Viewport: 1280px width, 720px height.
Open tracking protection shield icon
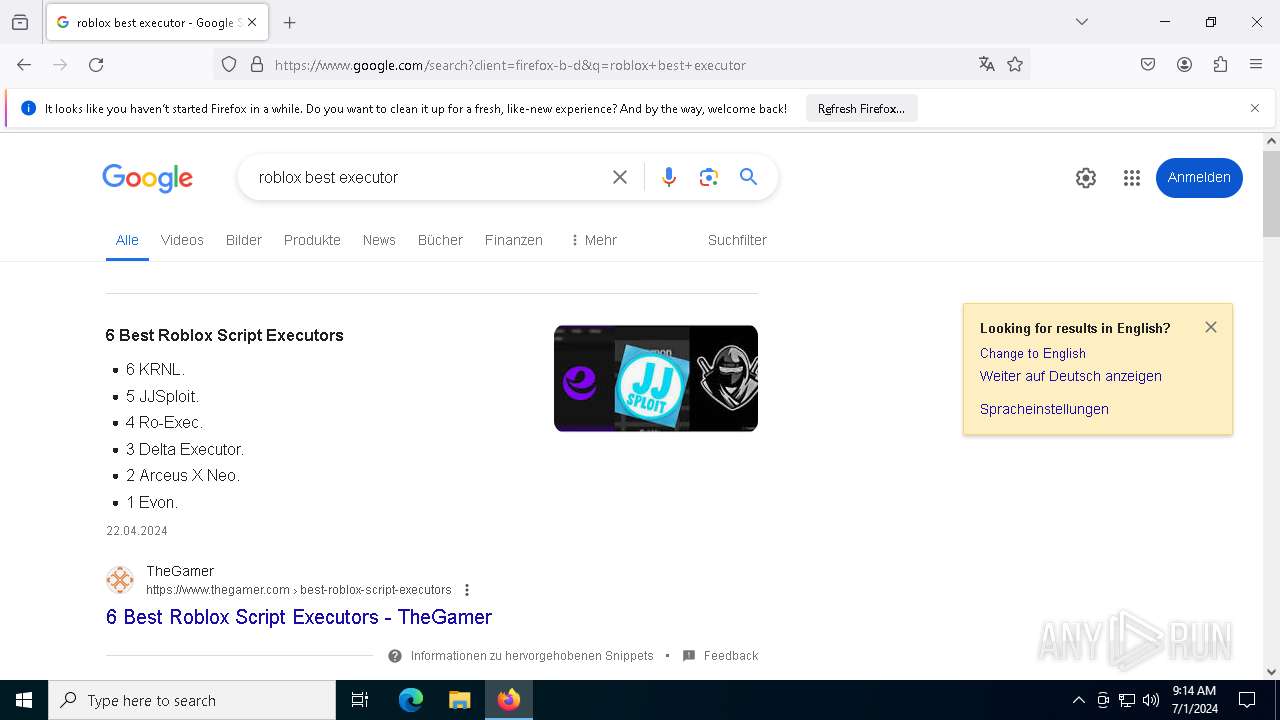coord(229,65)
